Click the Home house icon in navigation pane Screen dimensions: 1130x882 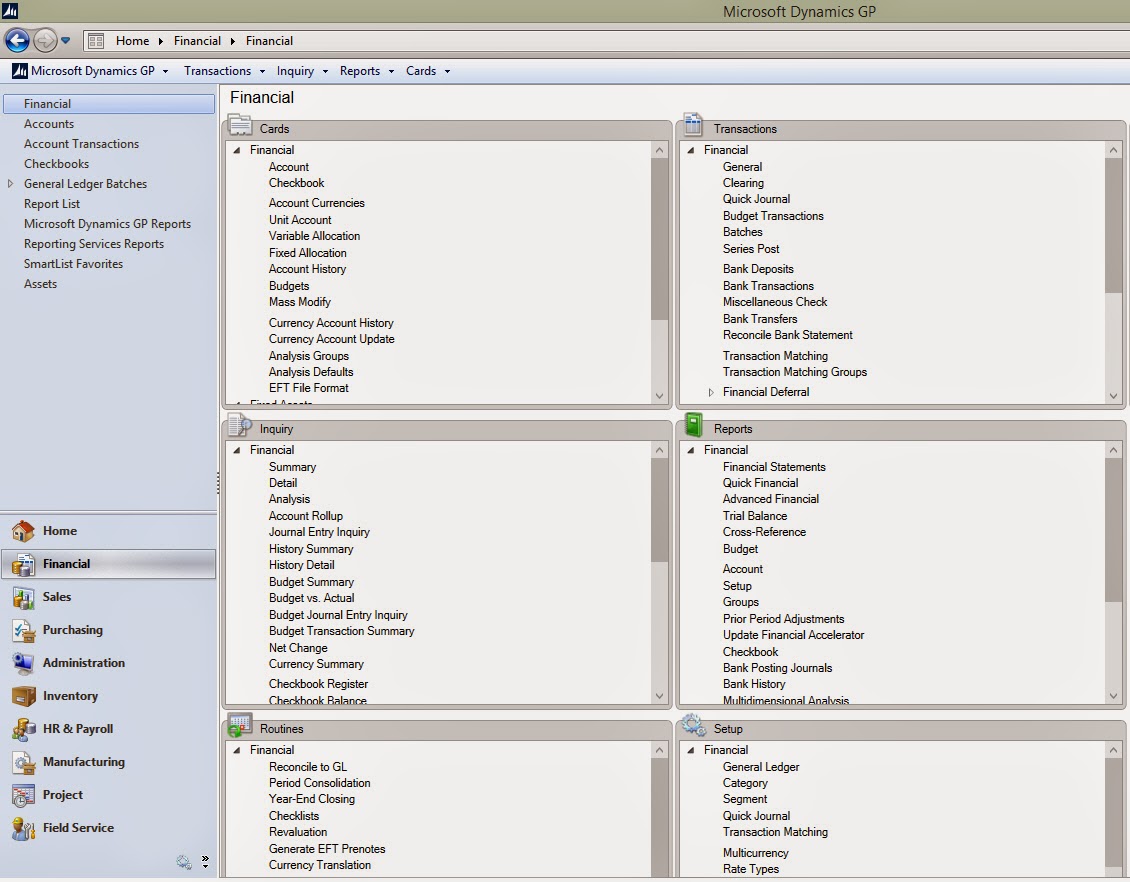click(23, 531)
